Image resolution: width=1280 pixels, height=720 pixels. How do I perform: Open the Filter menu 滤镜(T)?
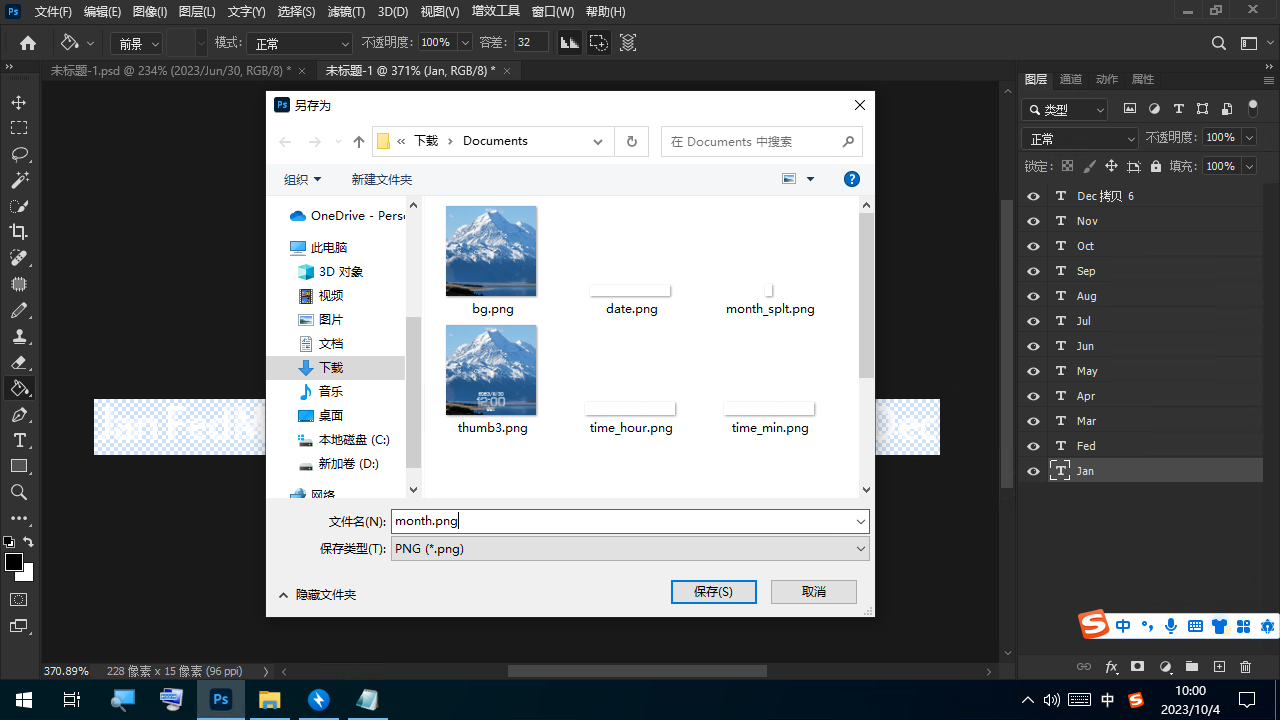(346, 12)
